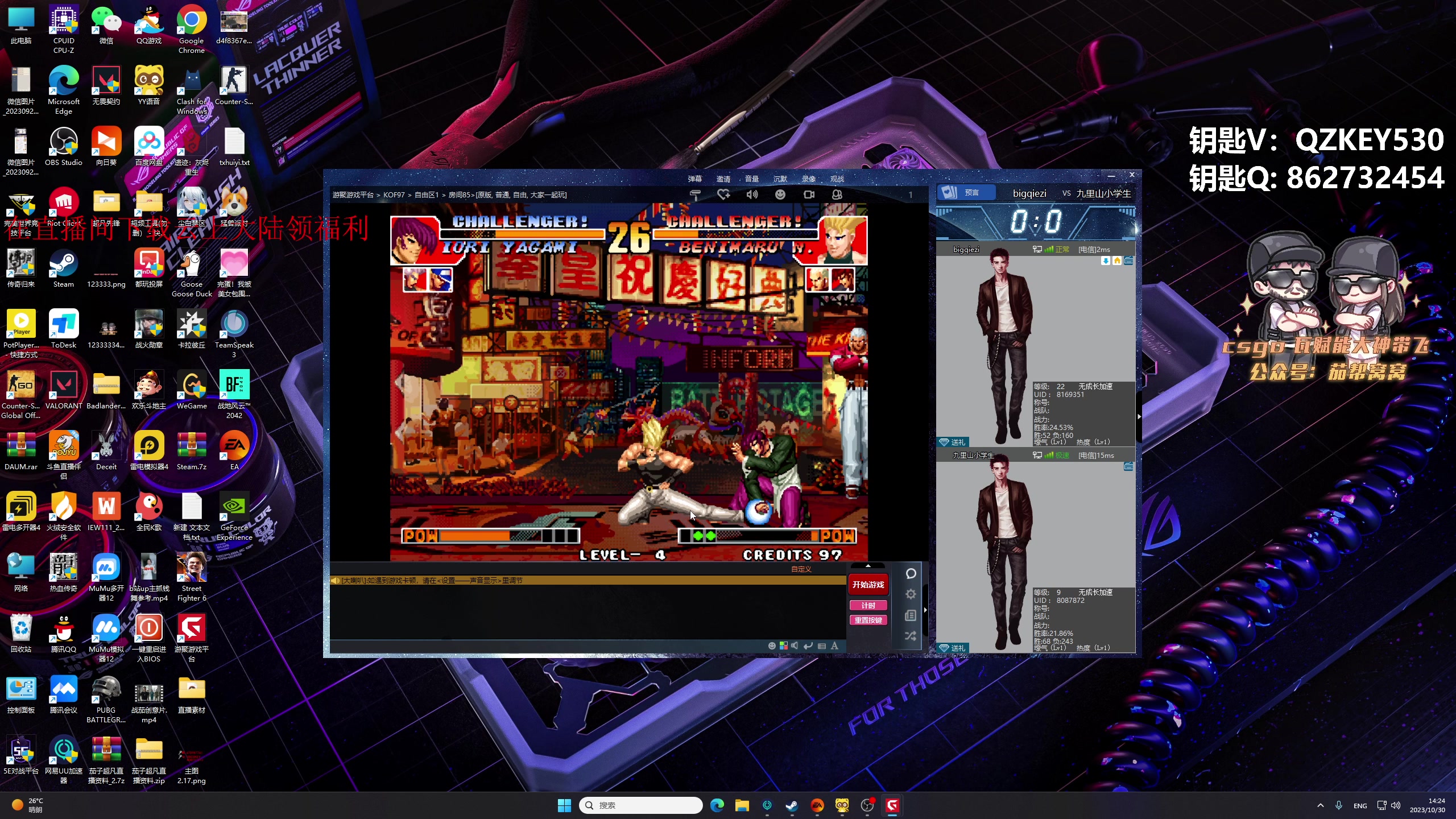Click 送礼 under 九里山小学生 avatar

point(952,648)
